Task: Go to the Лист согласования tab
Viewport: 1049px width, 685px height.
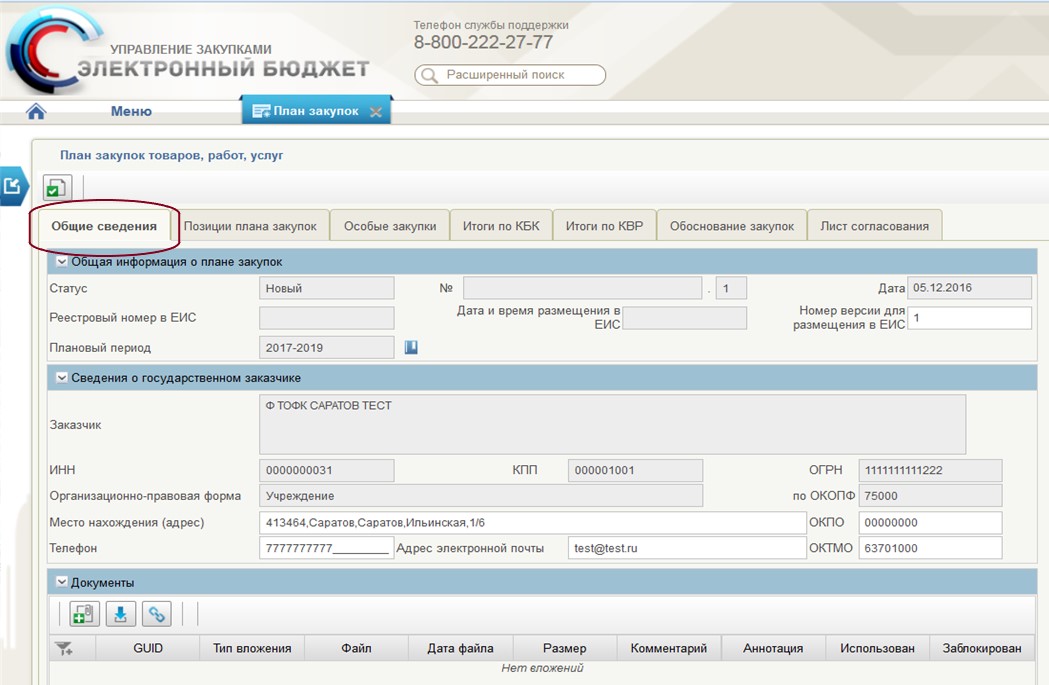Action: pyautogui.click(x=874, y=226)
